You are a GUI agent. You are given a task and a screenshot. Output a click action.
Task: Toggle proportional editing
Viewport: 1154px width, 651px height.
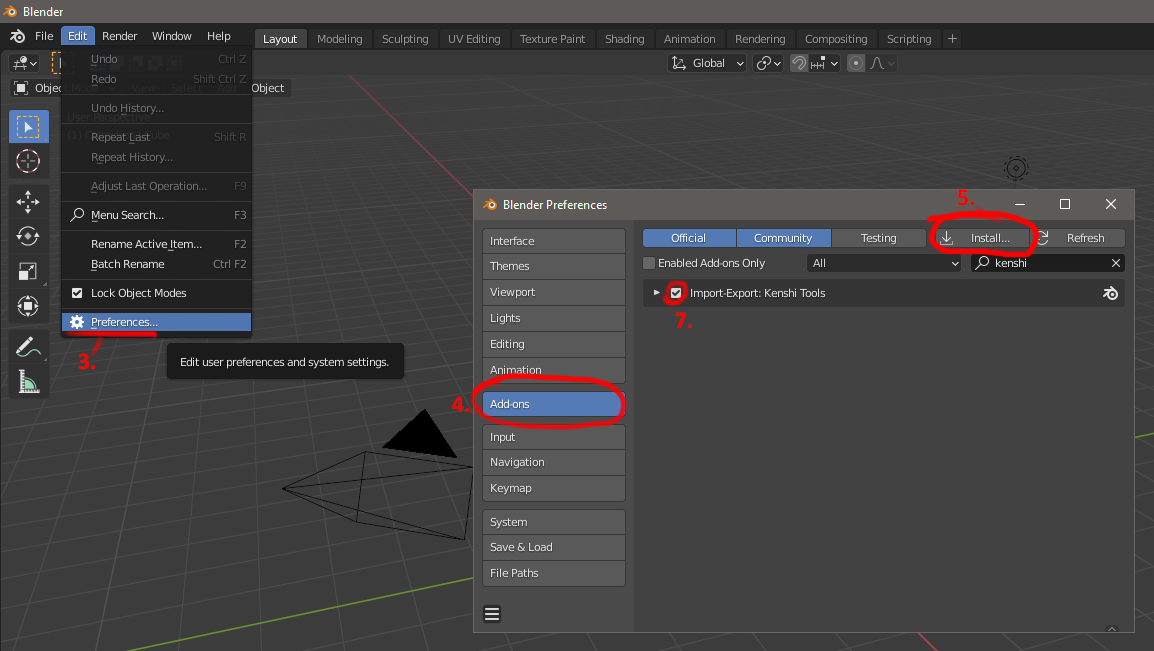pyautogui.click(x=855, y=63)
